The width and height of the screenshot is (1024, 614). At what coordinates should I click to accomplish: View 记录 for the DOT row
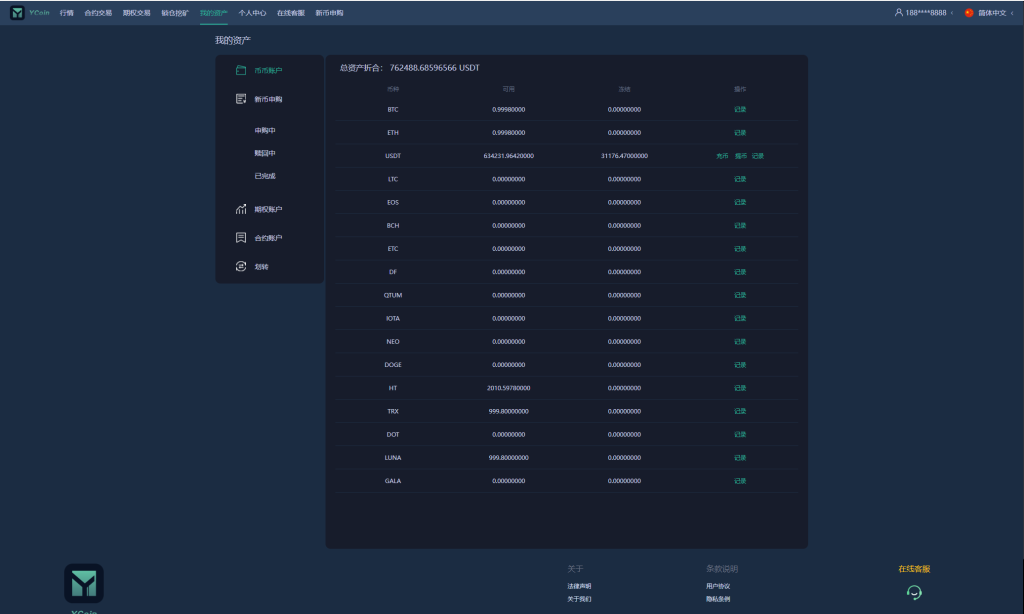740,434
